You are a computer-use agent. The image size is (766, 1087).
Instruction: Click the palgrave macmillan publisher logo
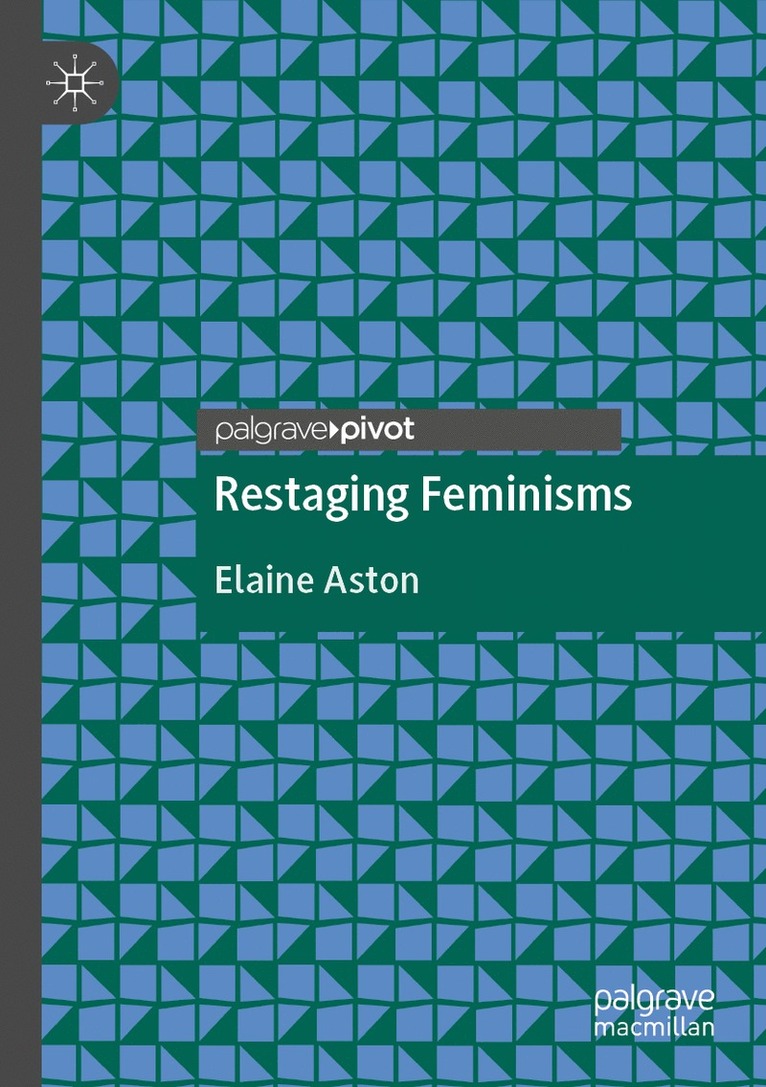point(654,1019)
